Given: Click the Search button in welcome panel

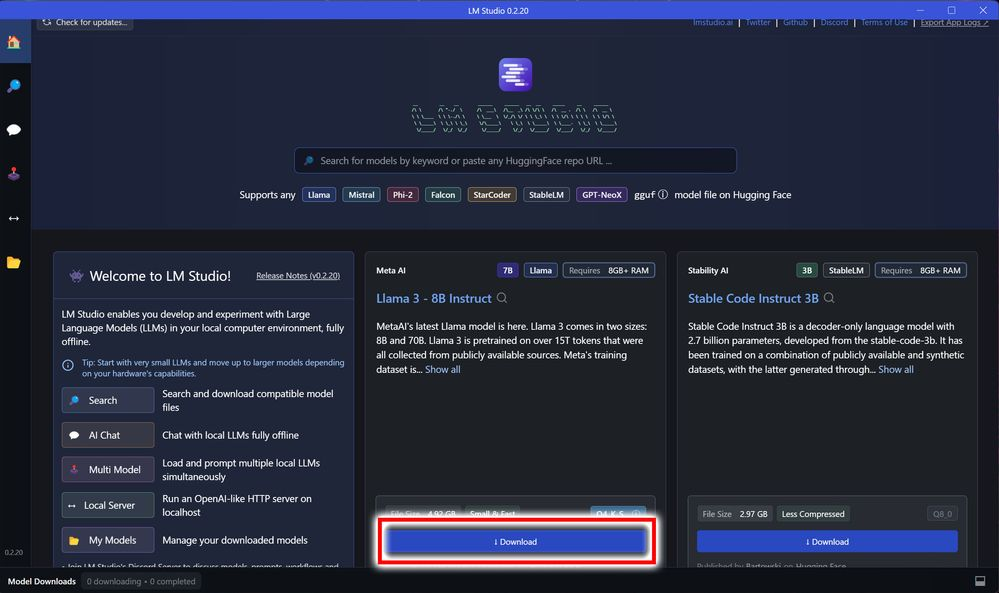Looking at the screenshot, I should coord(108,400).
